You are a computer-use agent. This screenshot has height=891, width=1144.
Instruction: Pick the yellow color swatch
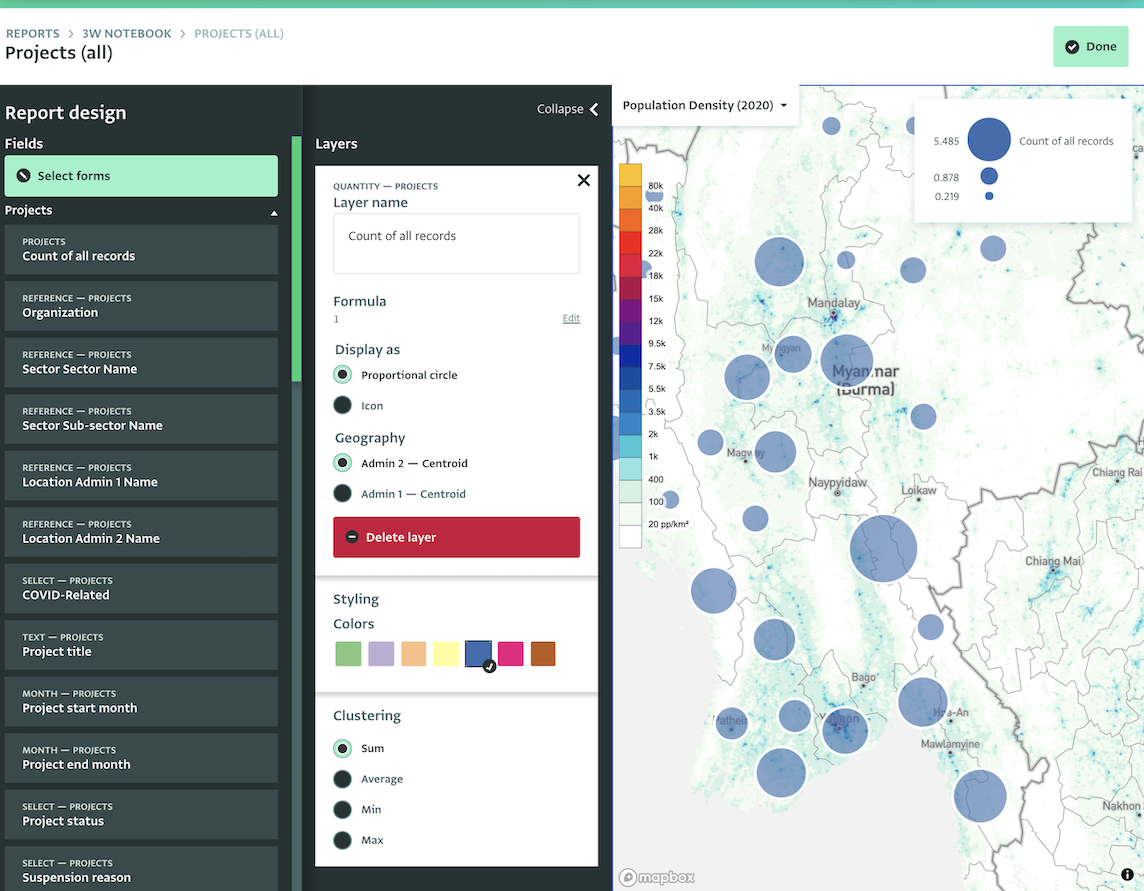(446, 654)
